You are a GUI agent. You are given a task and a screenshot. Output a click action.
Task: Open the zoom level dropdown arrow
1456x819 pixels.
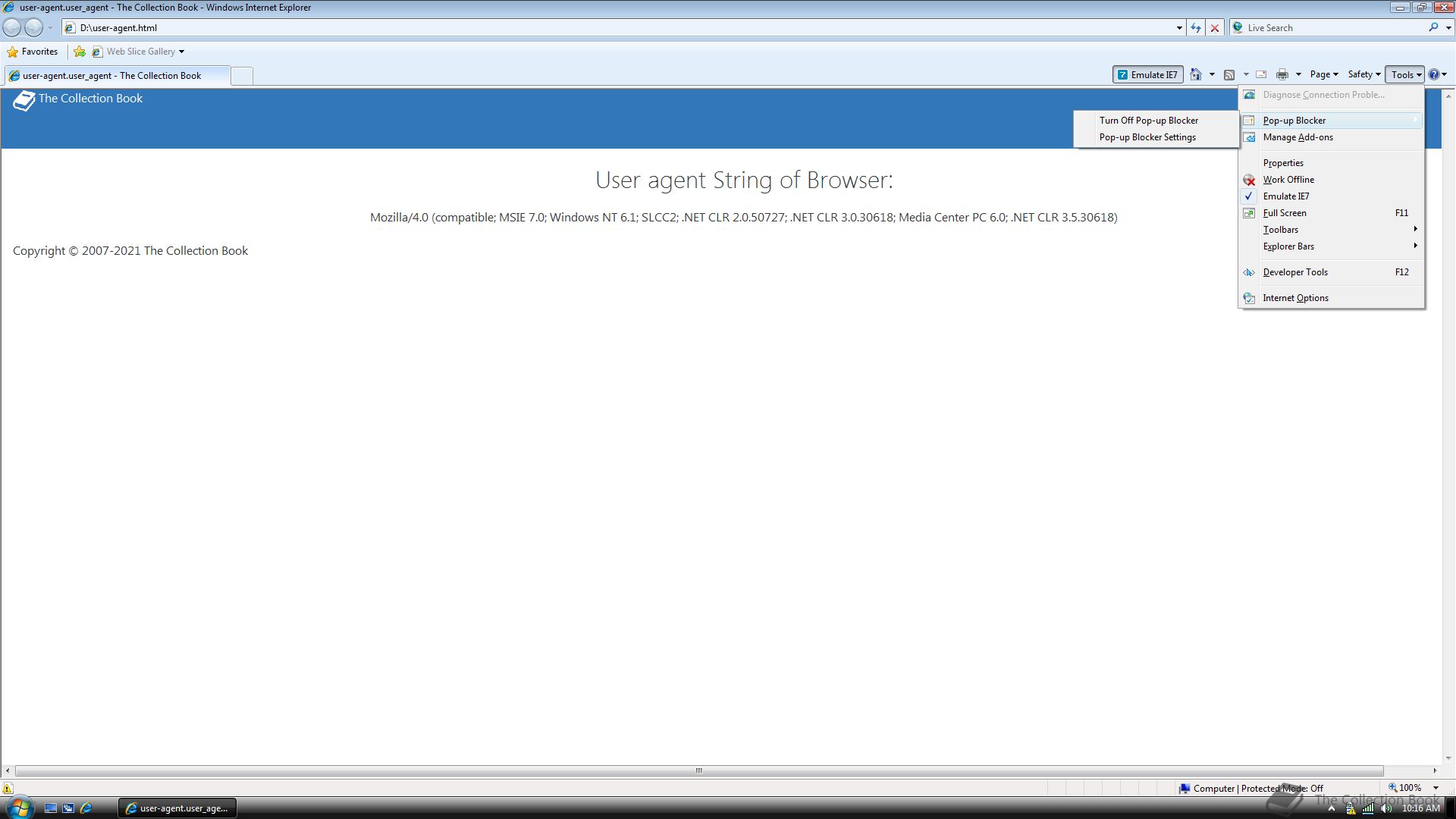click(1436, 788)
